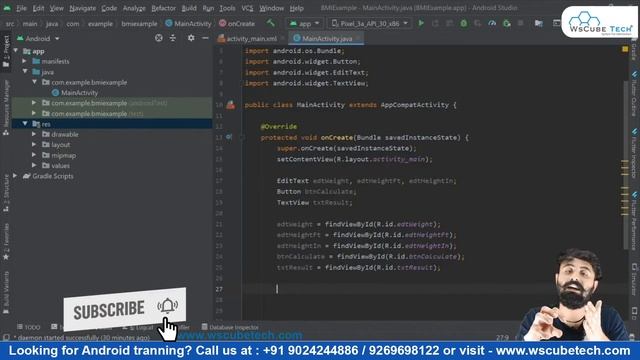Image resolution: width=640 pixels, height=360 pixels.
Task: Click the Collapse All icon in Project panel
Action: pyautogui.click(x=173, y=38)
